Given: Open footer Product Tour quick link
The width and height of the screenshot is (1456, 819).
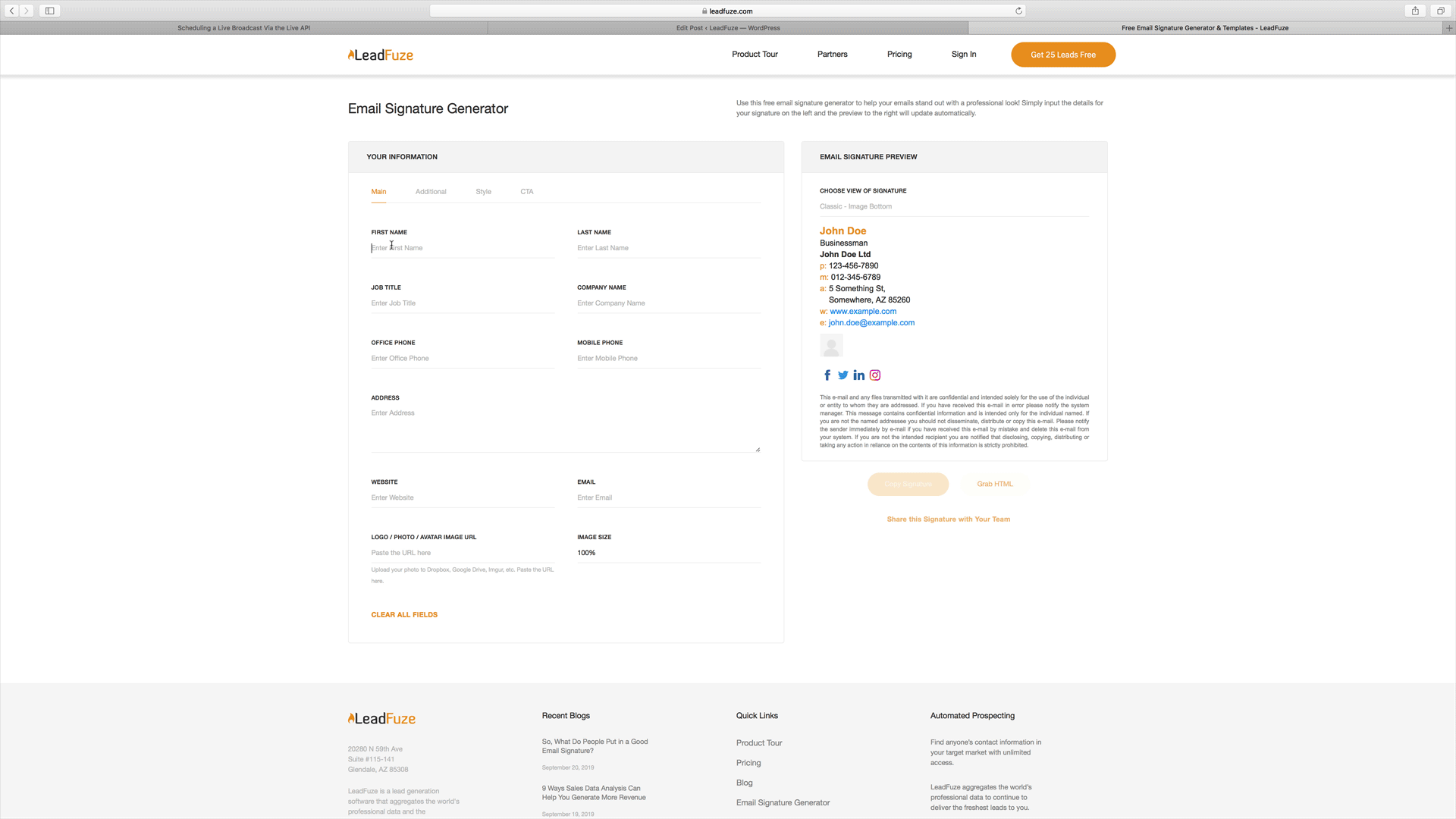Looking at the screenshot, I should click(758, 743).
